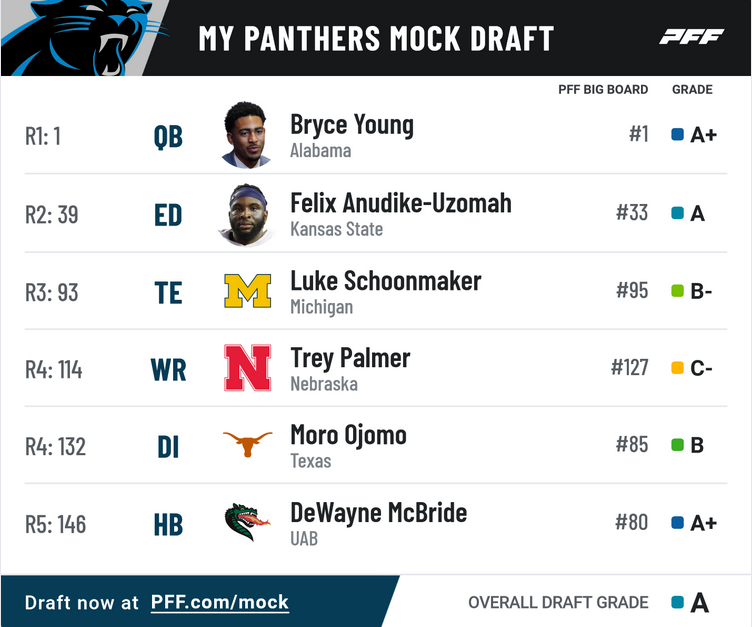Screen dimensions: 752x627
Task: Click the Michigan M logo
Action: [x=247, y=291]
